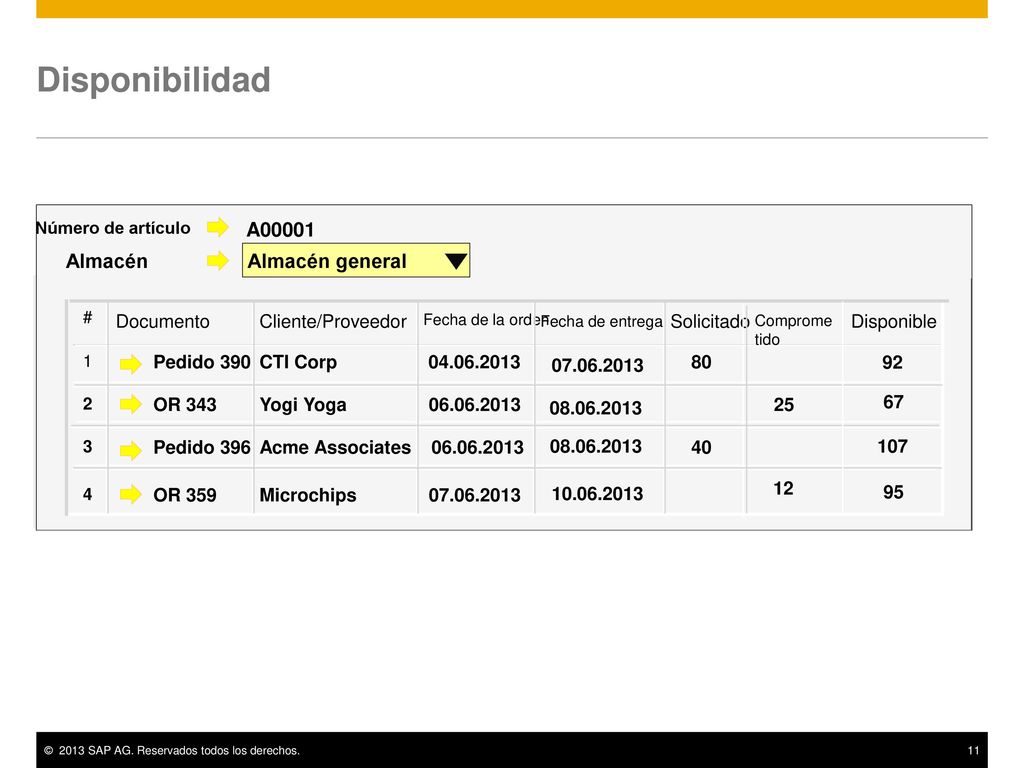Viewport: 1024px width, 768px height.
Task: Open the yellow arrow link for OR 343
Action: click(x=131, y=404)
